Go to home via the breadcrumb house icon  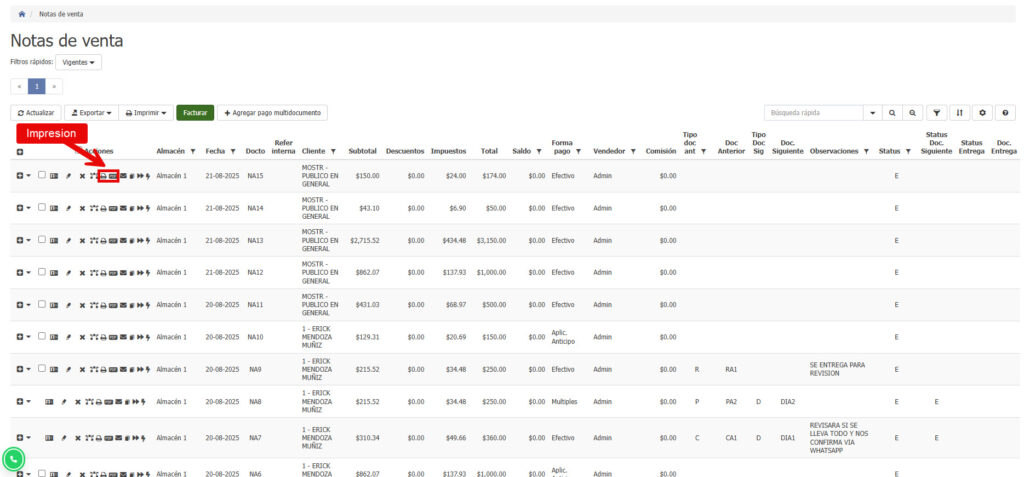click(x=22, y=14)
